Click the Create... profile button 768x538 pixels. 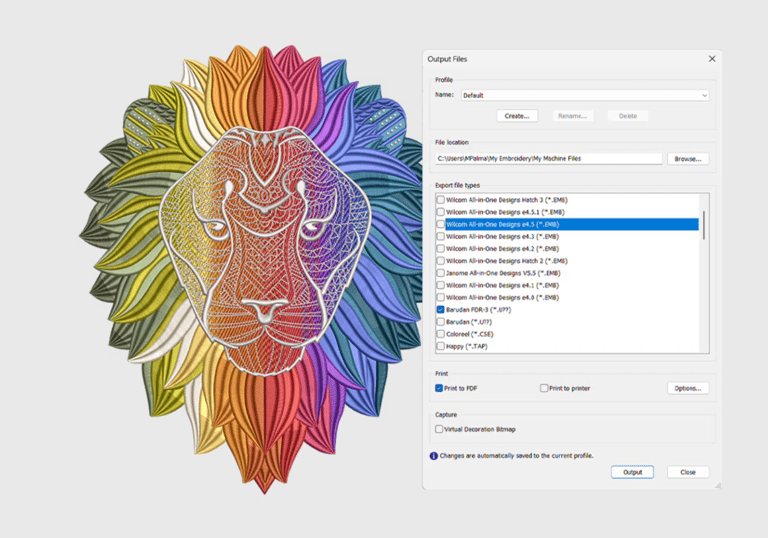pyautogui.click(x=517, y=116)
